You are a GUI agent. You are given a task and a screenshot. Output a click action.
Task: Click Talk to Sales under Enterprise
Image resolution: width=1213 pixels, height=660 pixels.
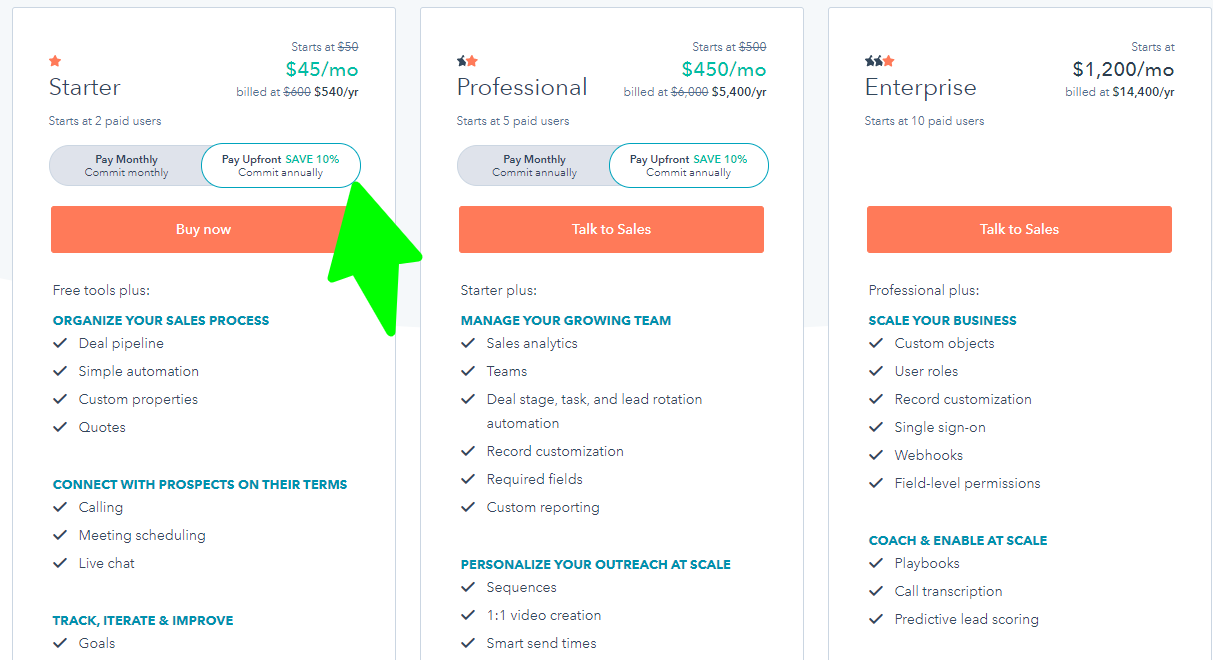coord(1019,229)
